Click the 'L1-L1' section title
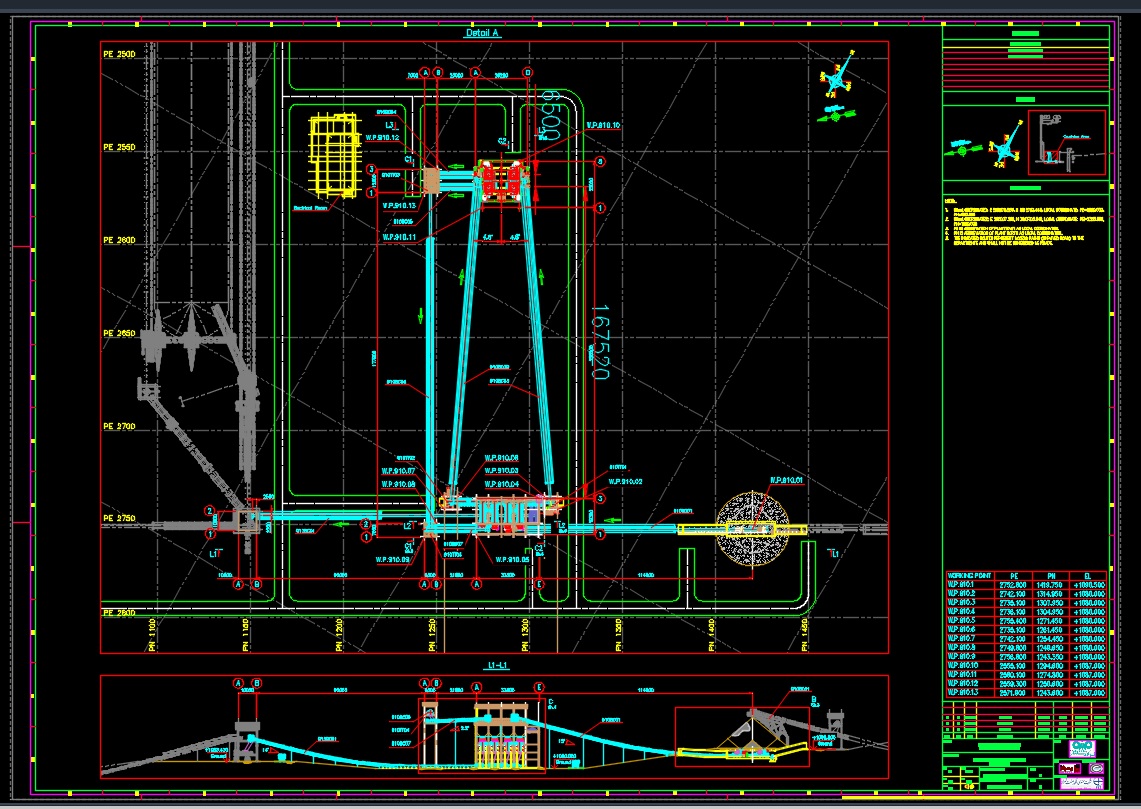The image size is (1141, 809). 493,666
